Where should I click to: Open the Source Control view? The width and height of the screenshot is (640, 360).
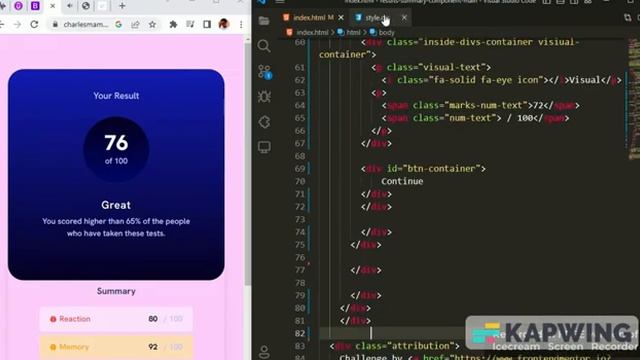[x=264, y=72]
